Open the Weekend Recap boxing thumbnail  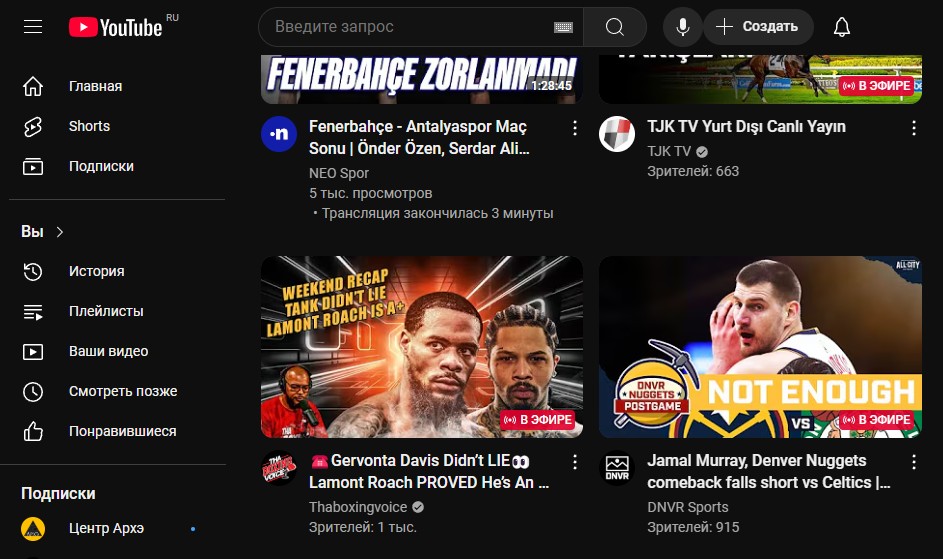[x=422, y=347]
